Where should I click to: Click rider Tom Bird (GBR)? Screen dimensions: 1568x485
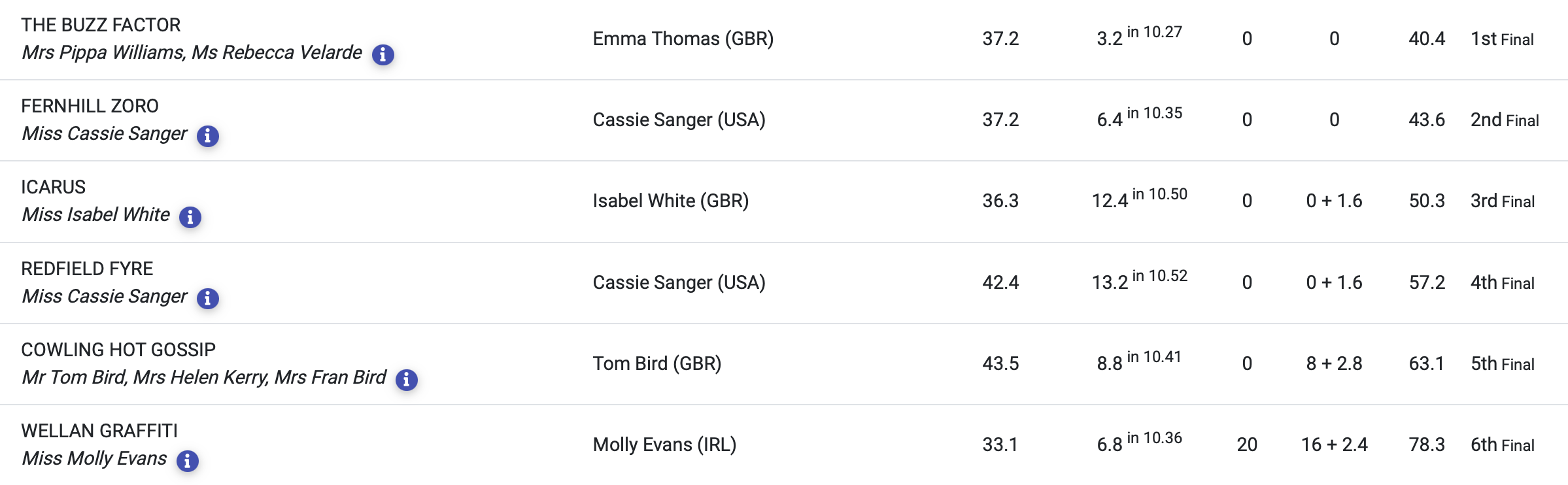(x=657, y=363)
